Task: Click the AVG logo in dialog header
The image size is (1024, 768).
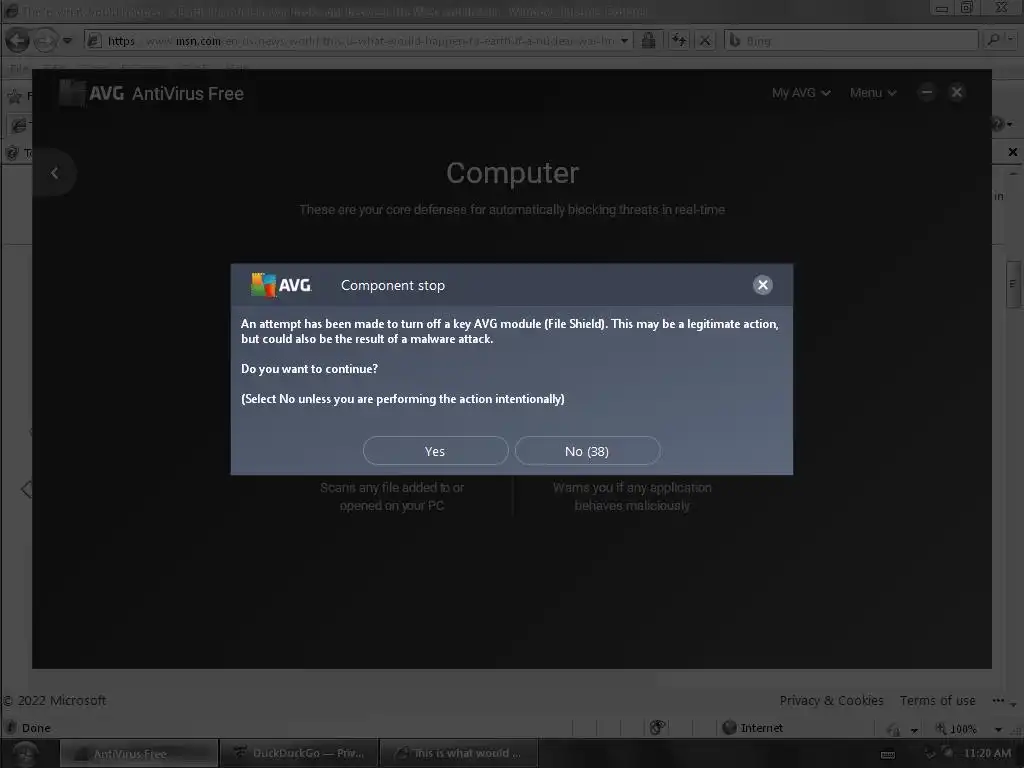Action: tap(281, 285)
